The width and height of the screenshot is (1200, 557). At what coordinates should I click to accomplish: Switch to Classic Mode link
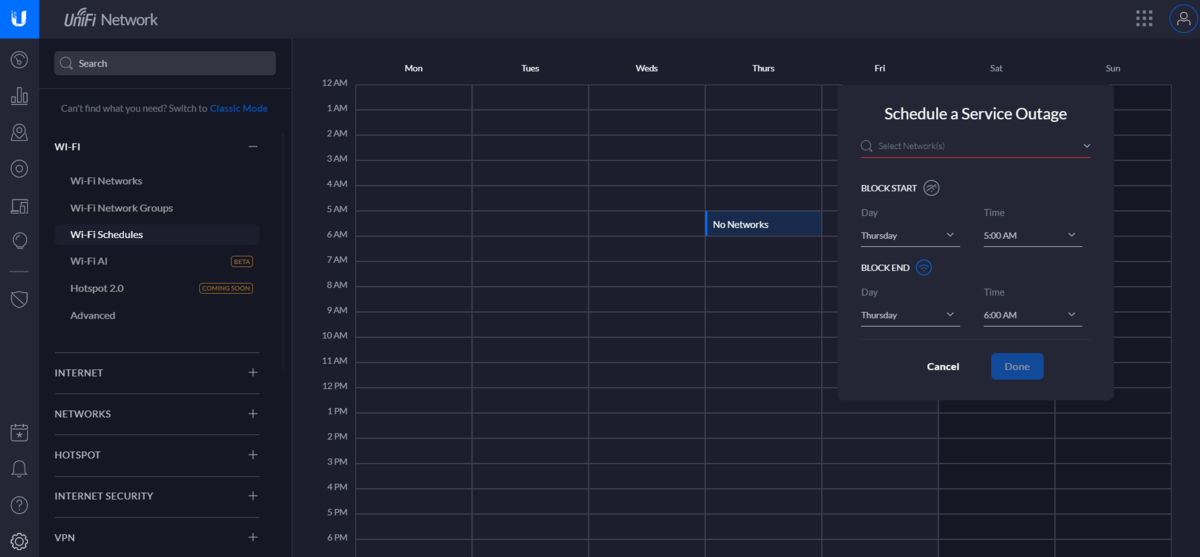click(238, 108)
